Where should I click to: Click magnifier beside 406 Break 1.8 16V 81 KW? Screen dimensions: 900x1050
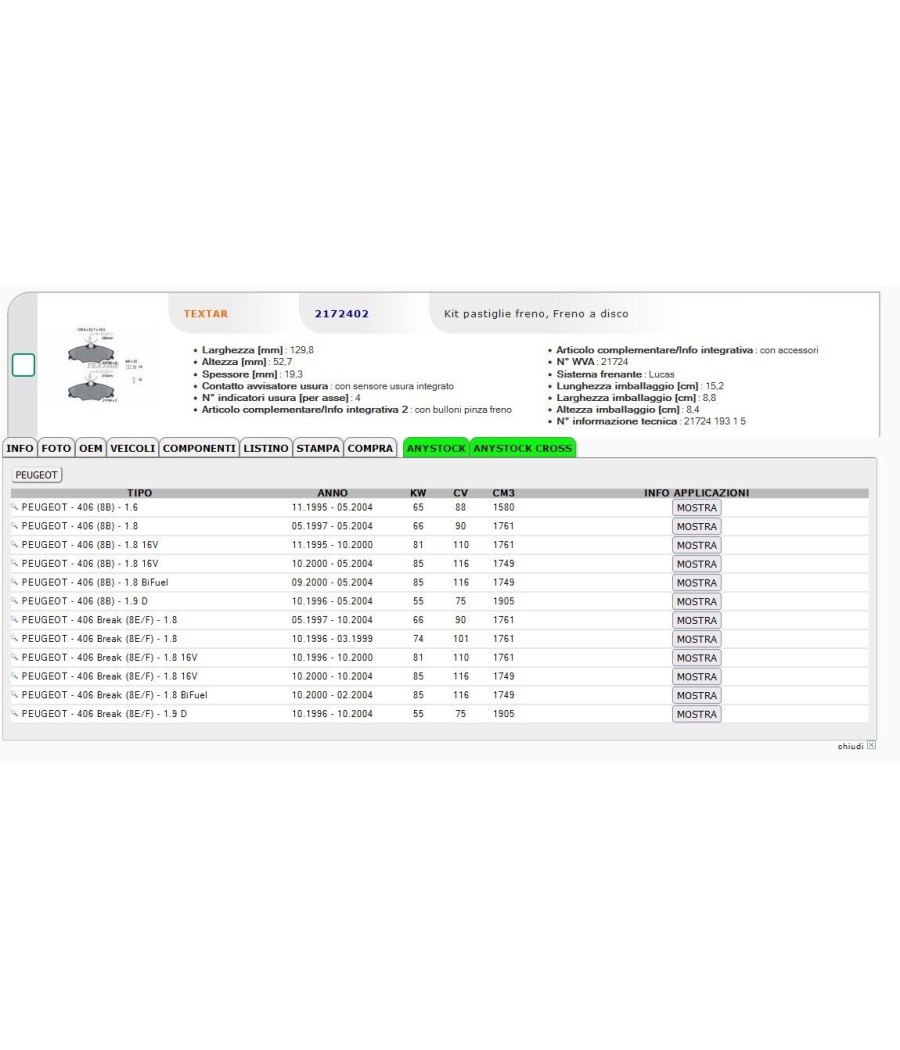coord(15,658)
